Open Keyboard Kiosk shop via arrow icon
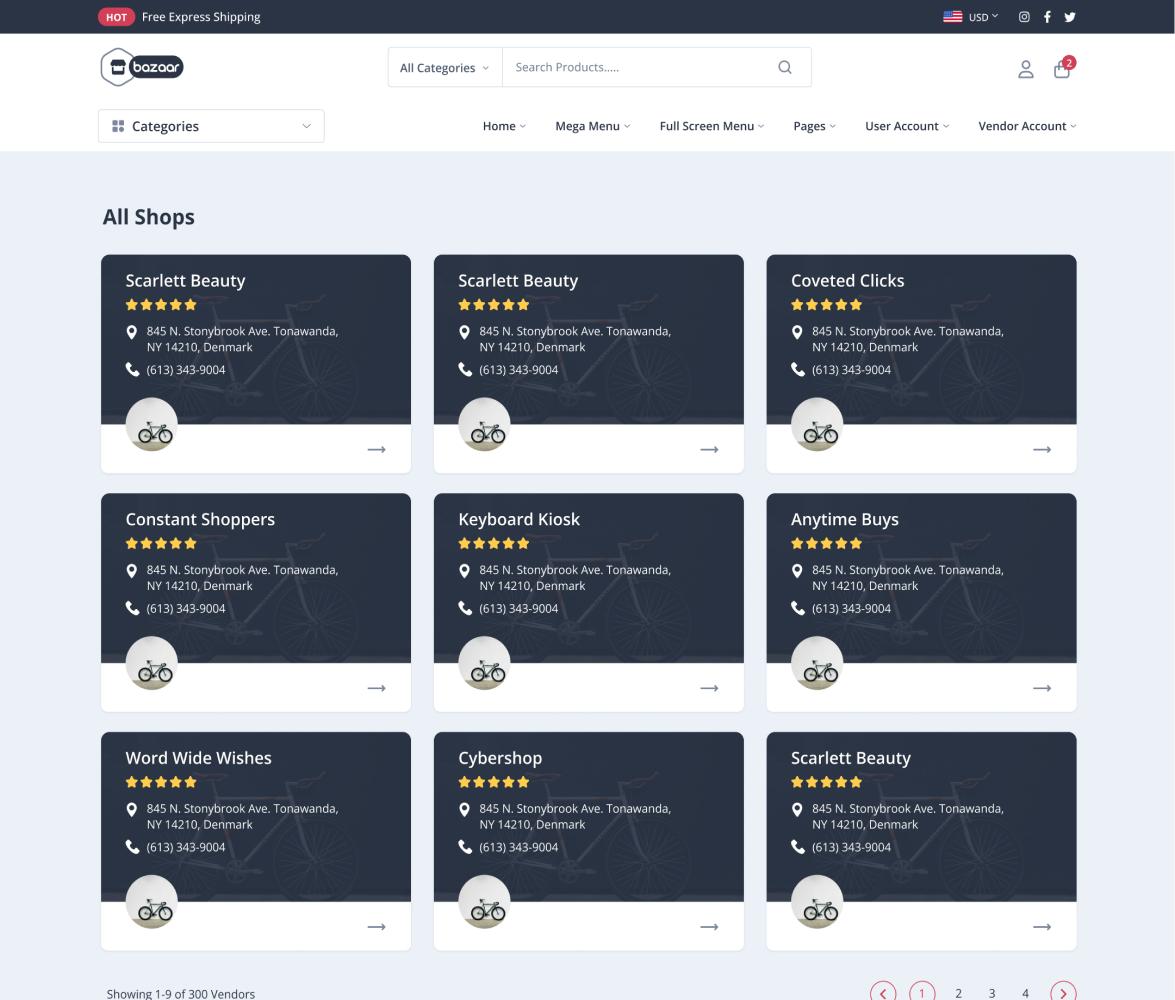Viewport: 1175px width, 1000px height. tap(709, 688)
